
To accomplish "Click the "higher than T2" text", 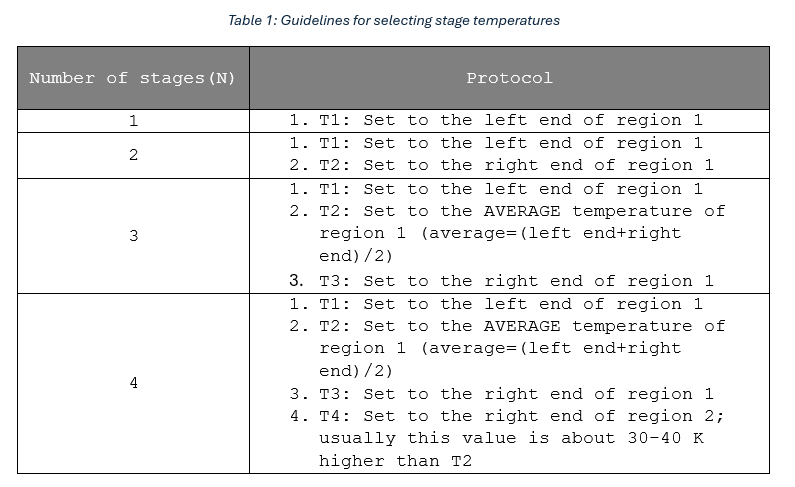I will click(395, 461).
